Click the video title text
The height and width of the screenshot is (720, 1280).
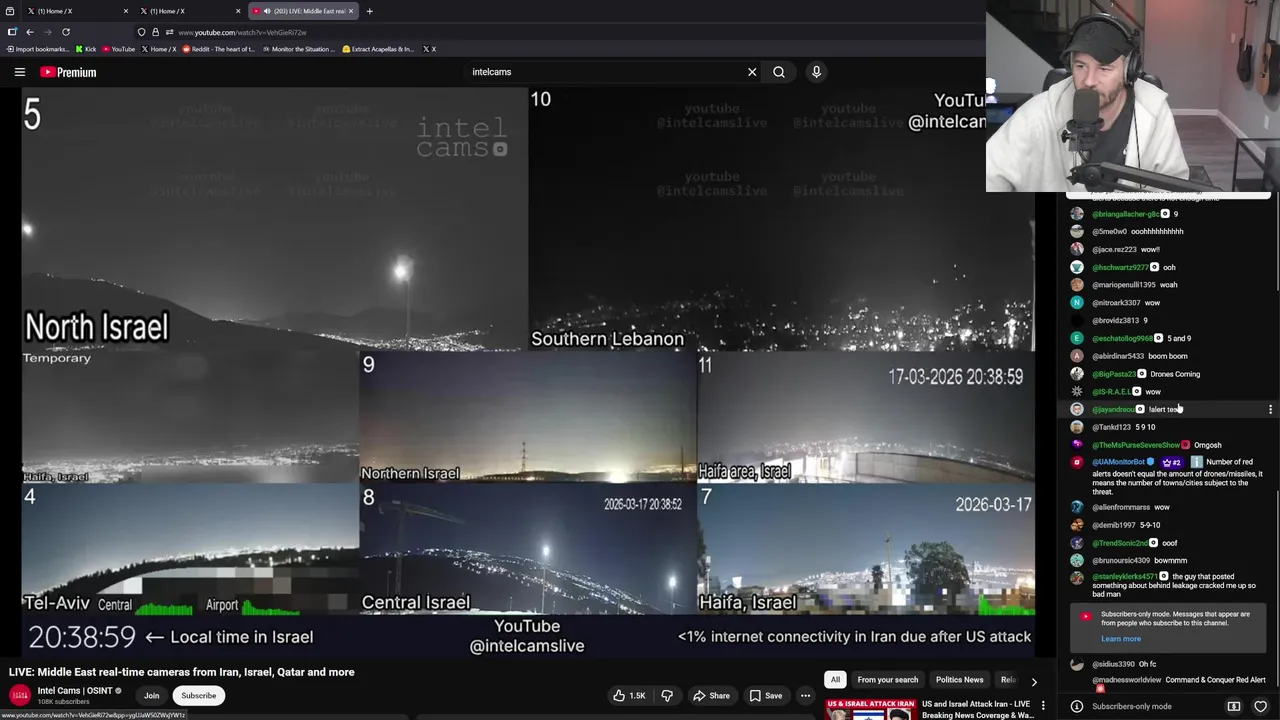click(182, 672)
